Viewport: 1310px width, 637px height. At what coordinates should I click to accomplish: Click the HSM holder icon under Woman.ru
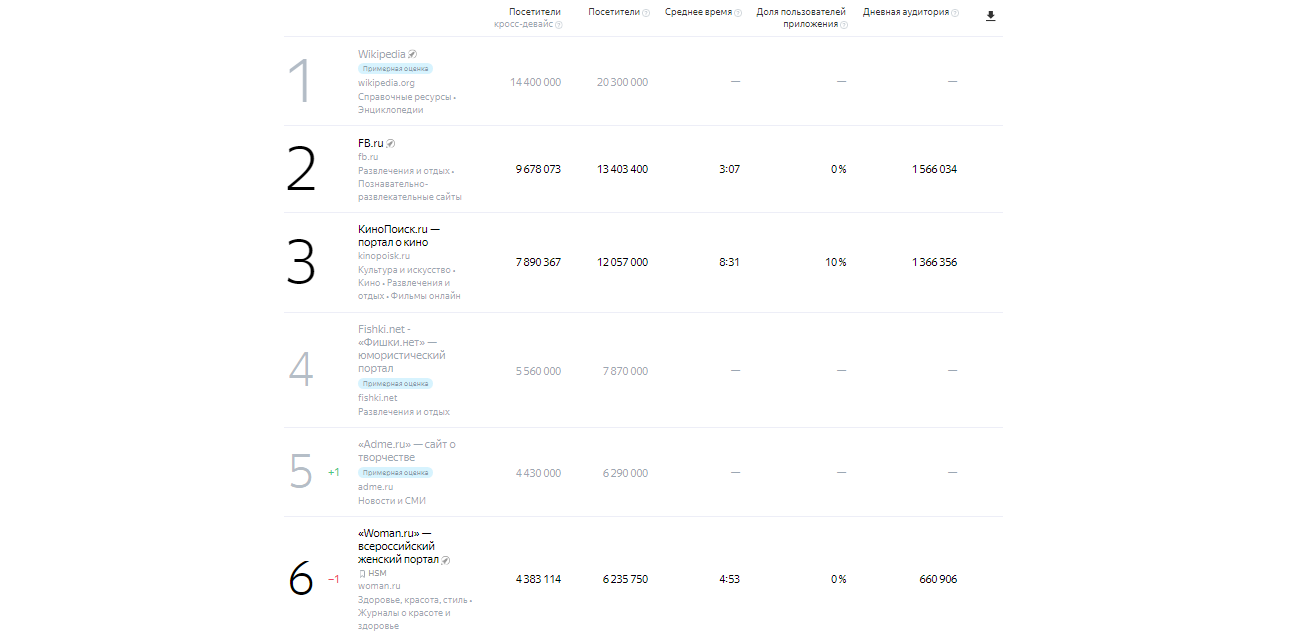tap(362, 573)
